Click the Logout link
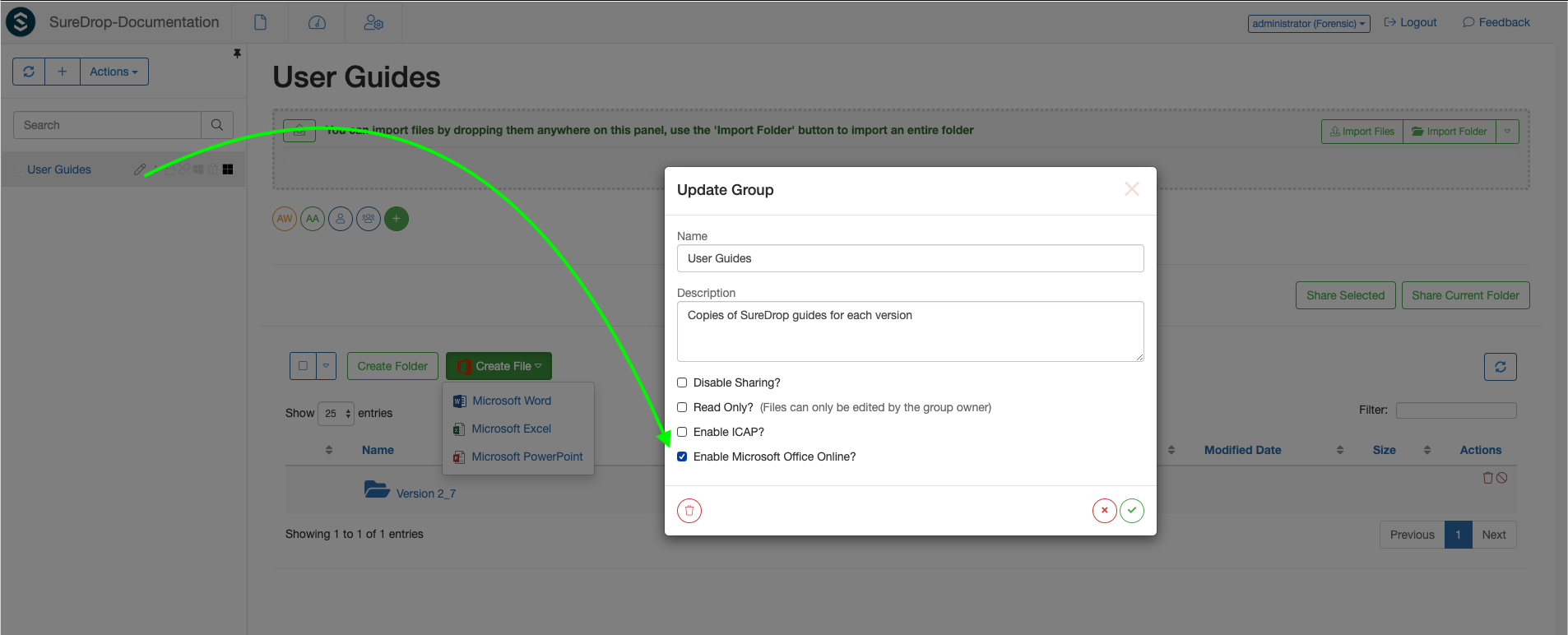The width and height of the screenshot is (1568, 635). pos(1410,22)
